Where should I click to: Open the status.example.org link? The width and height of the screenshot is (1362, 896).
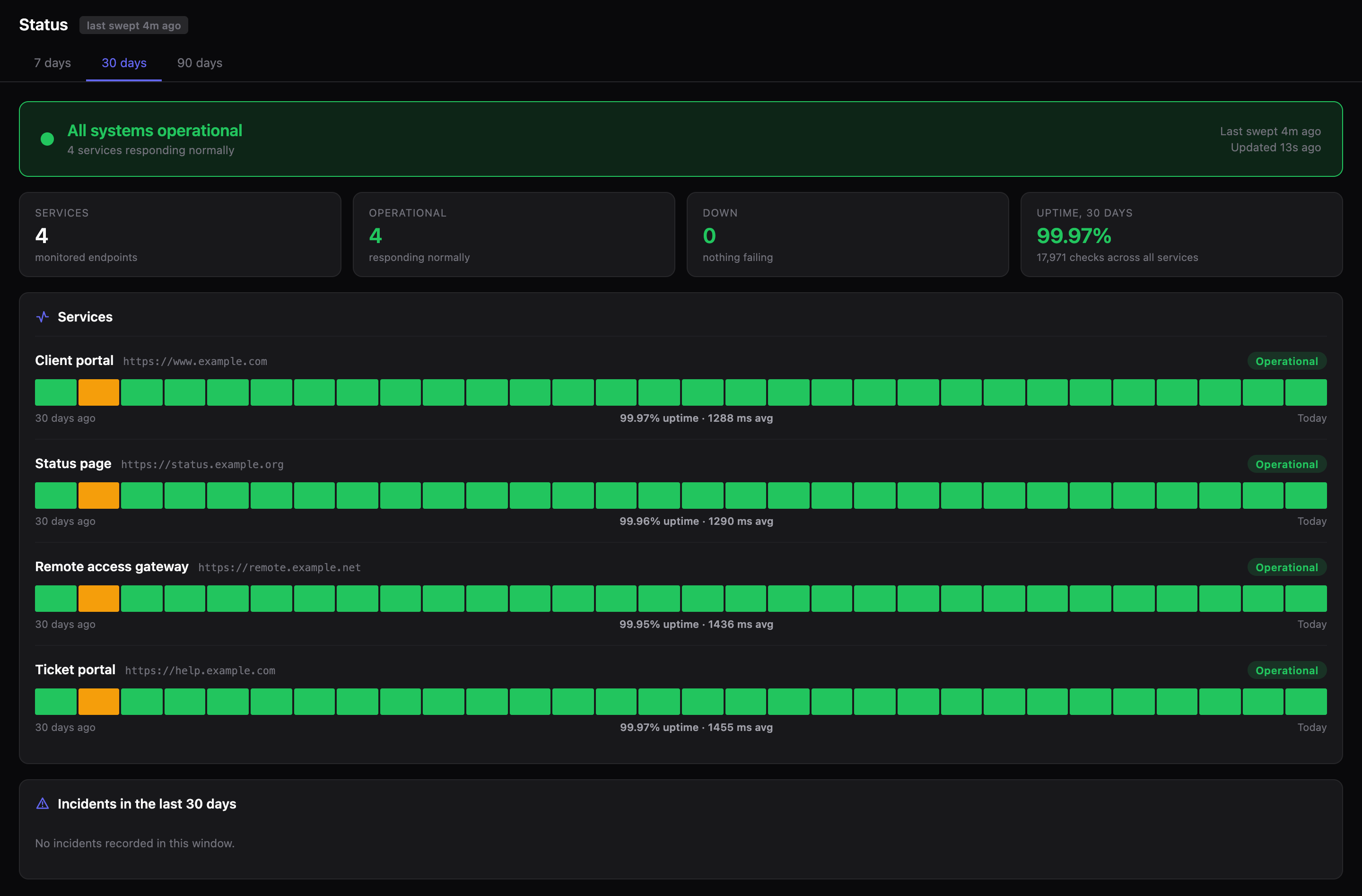[x=202, y=465]
